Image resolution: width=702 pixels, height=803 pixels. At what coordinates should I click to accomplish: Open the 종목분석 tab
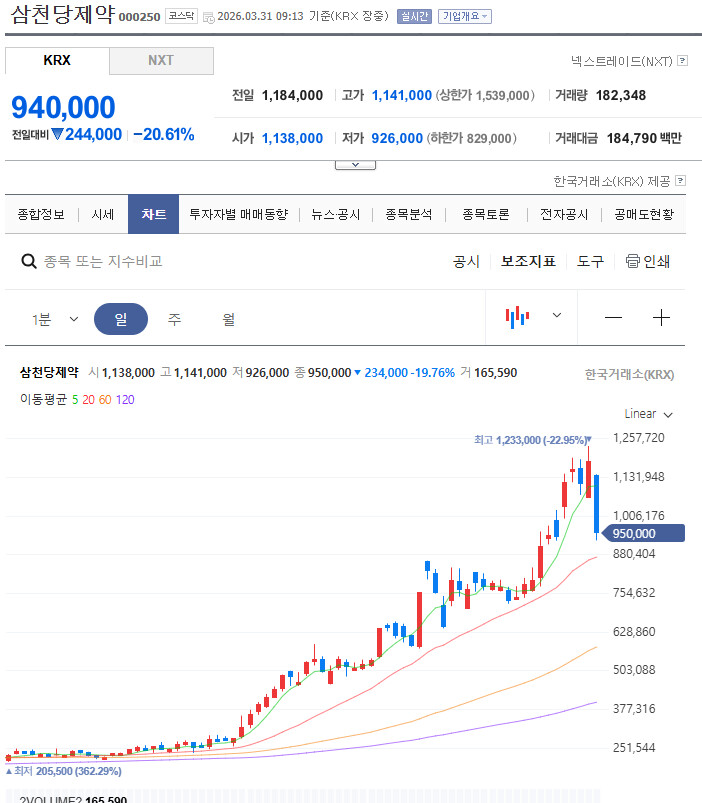tap(409, 215)
